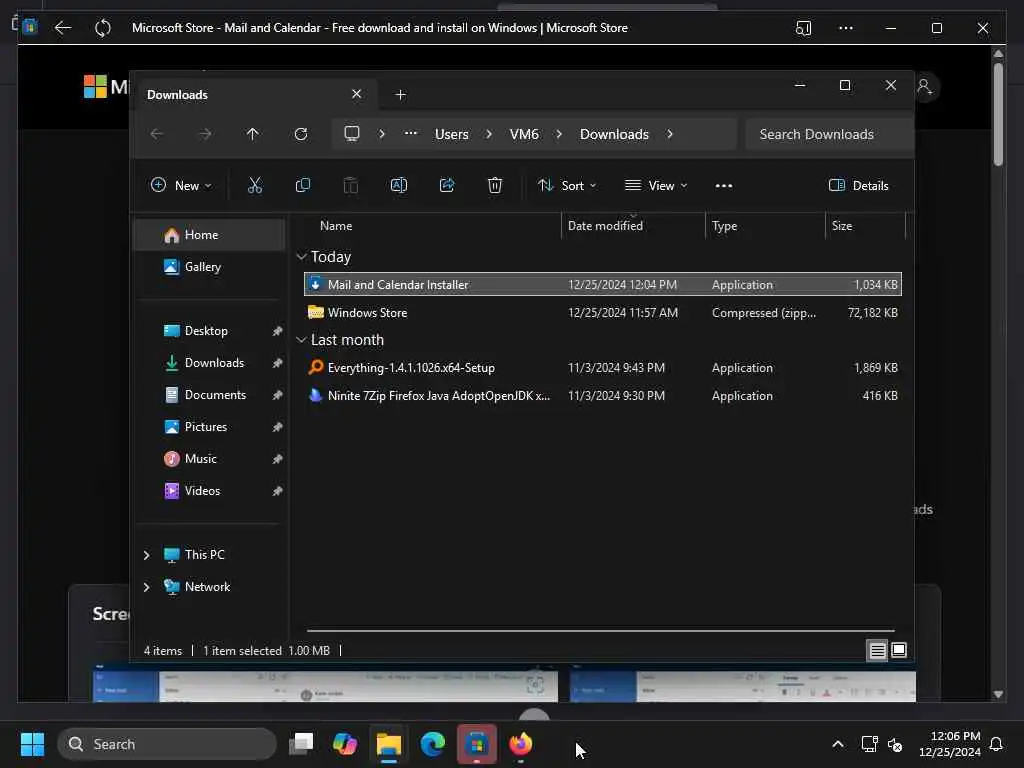Click the sign-in person icon on Store page

tap(925, 86)
